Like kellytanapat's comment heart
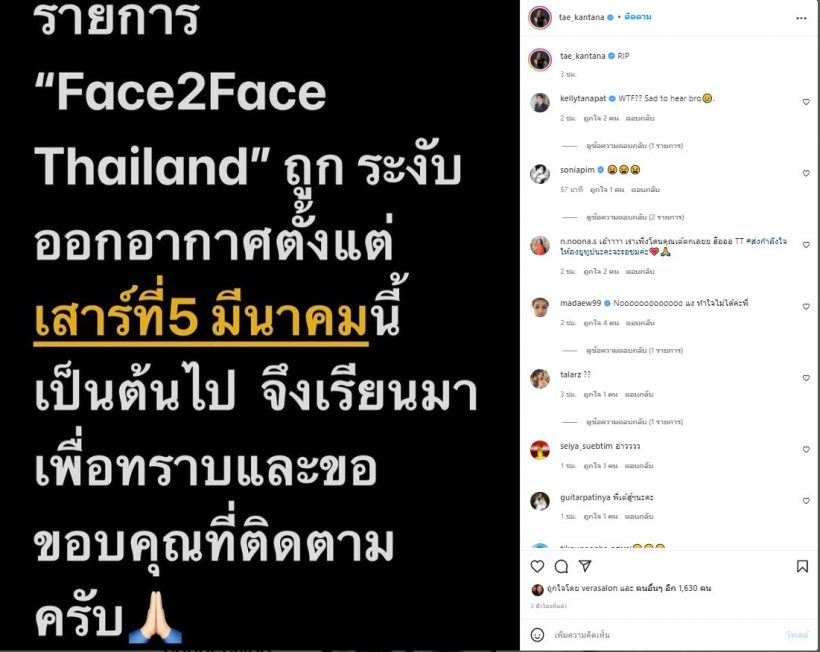This screenshot has height=652, width=820. point(806,102)
